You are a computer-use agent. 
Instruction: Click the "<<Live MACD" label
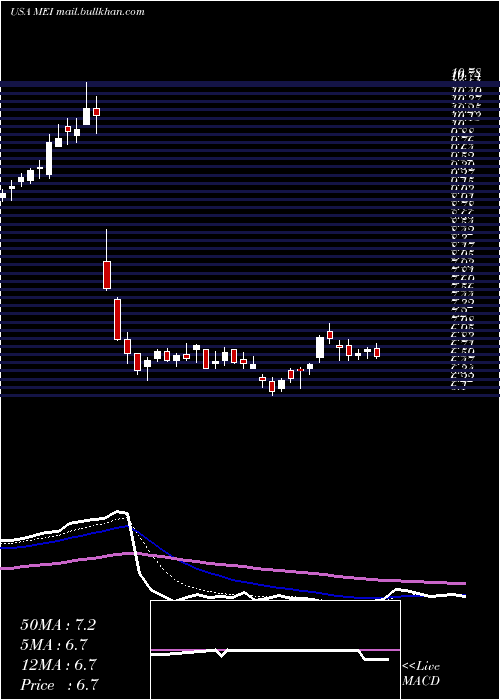tap(421, 673)
